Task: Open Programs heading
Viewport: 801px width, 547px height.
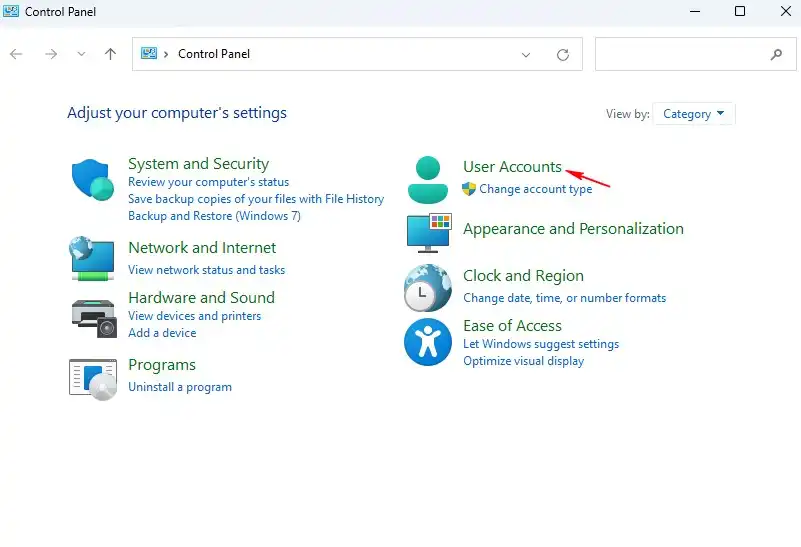Action: coord(162,365)
